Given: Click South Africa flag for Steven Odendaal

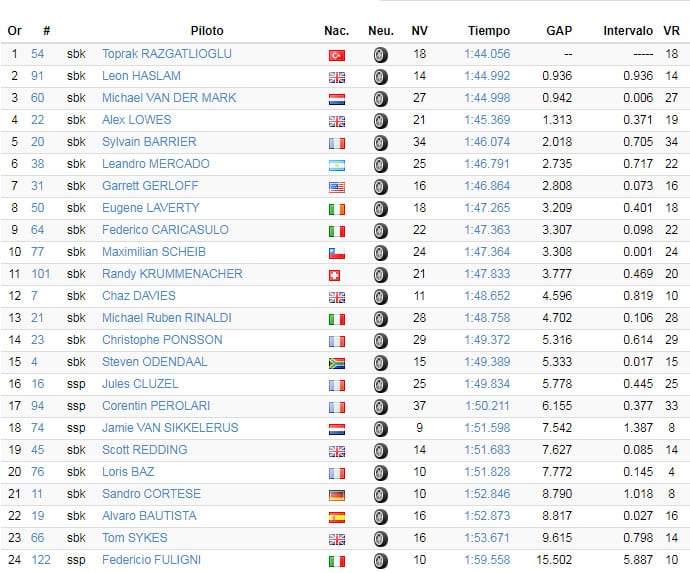Looking at the screenshot, I should tap(336, 363).
